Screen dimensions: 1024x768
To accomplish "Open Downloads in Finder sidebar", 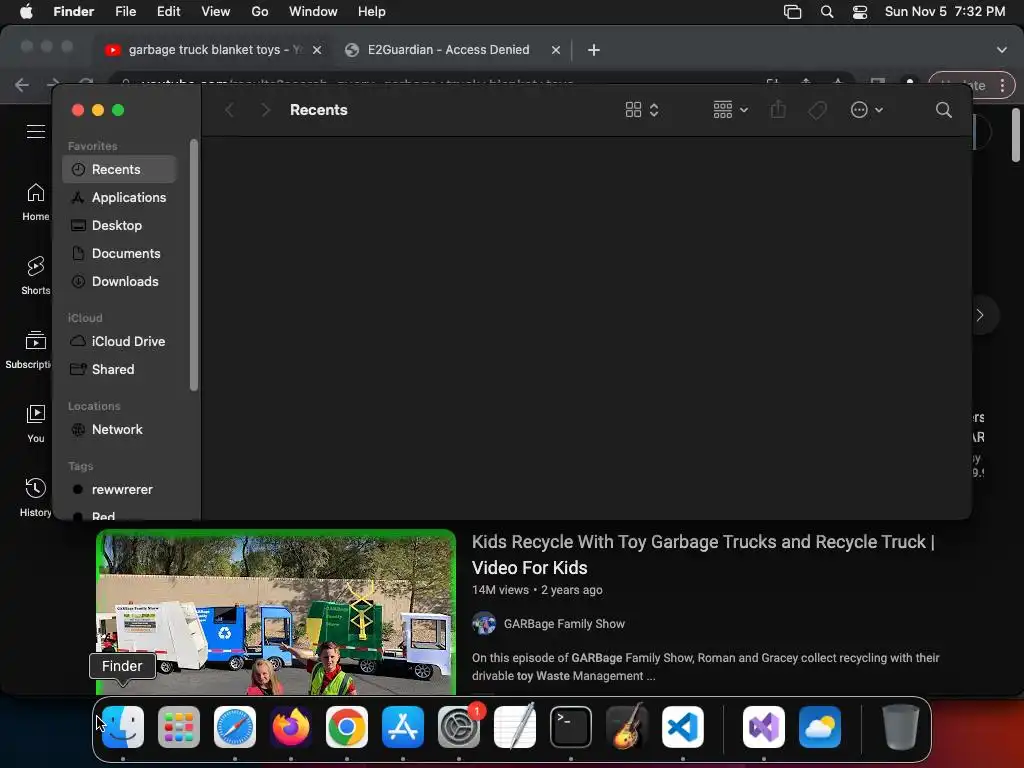I will tap(120, 281).
